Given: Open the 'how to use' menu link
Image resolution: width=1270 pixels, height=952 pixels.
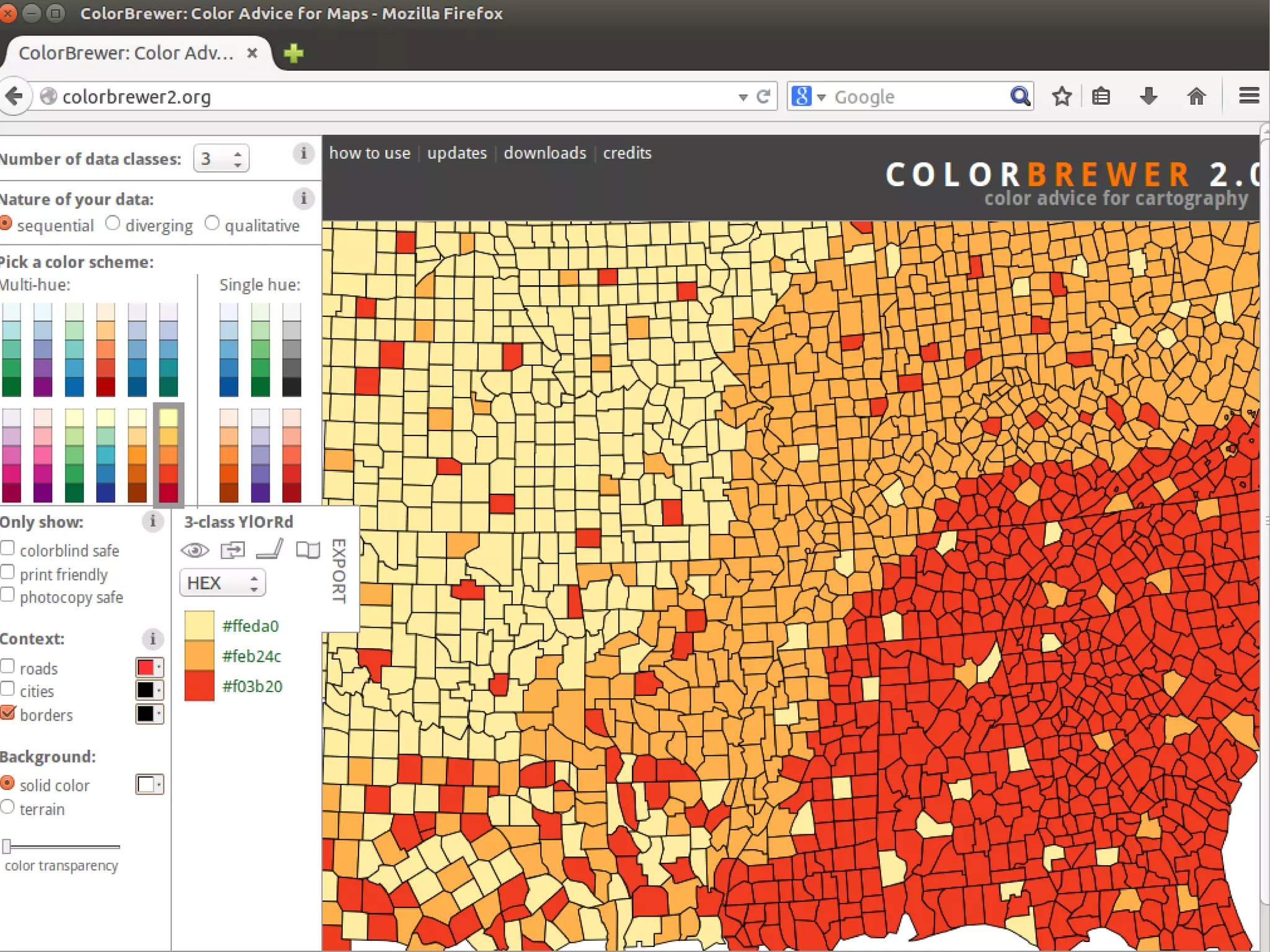Looking at the screenshot, I should click(370, 153).
